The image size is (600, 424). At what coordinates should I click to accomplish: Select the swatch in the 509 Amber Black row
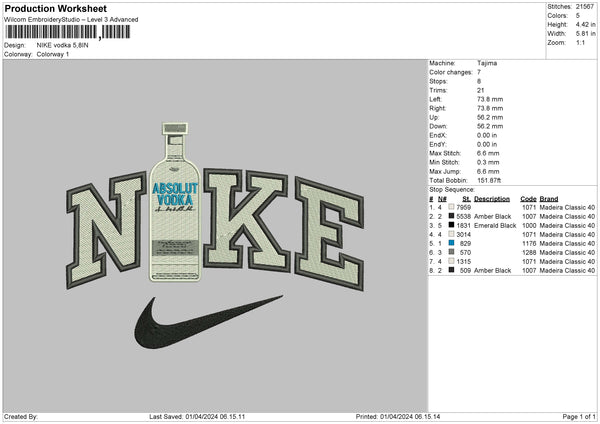pos(452,270)
